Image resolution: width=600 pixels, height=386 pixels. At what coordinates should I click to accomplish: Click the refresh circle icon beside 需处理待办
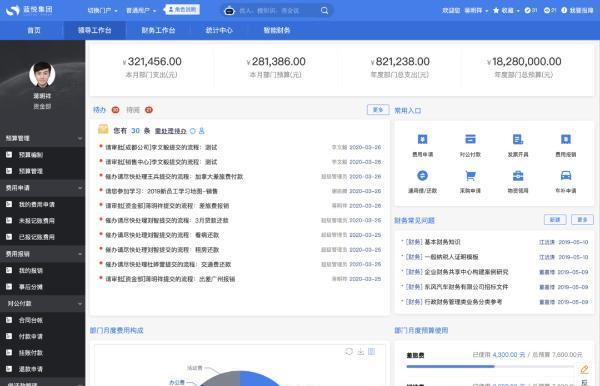pos(193,131)
